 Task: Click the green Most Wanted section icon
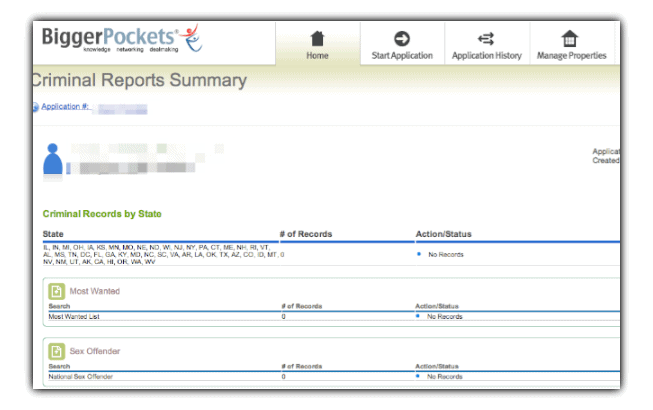click(57, 291)
